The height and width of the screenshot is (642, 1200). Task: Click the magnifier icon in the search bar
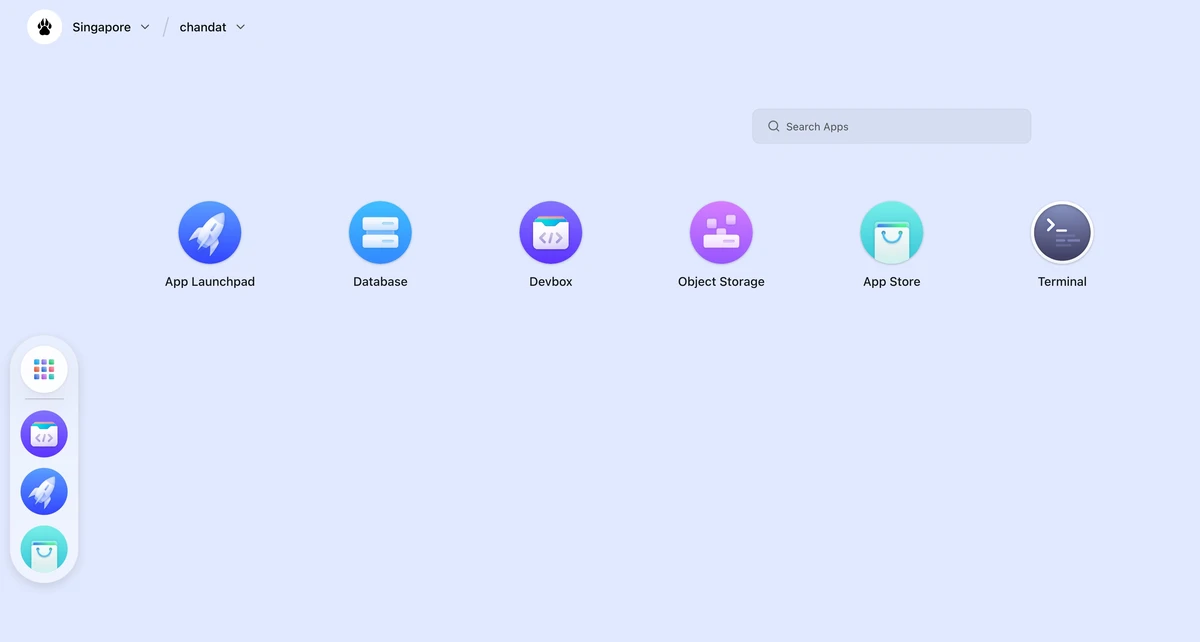tap(774, 127)
